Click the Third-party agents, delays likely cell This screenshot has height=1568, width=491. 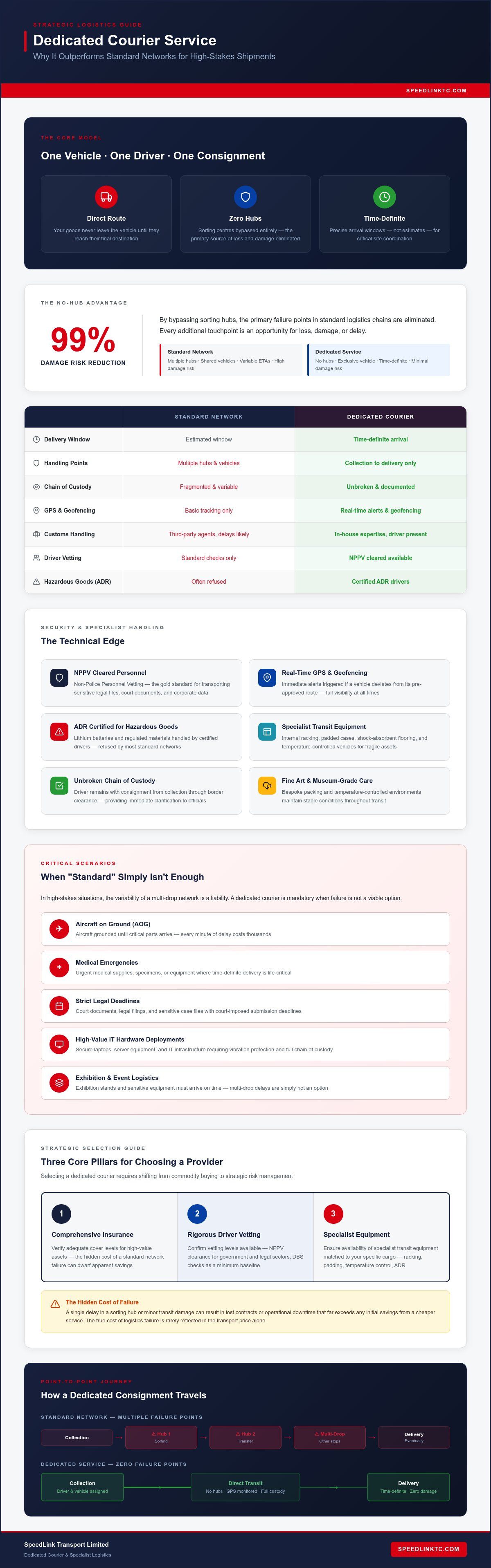(208, 534)
